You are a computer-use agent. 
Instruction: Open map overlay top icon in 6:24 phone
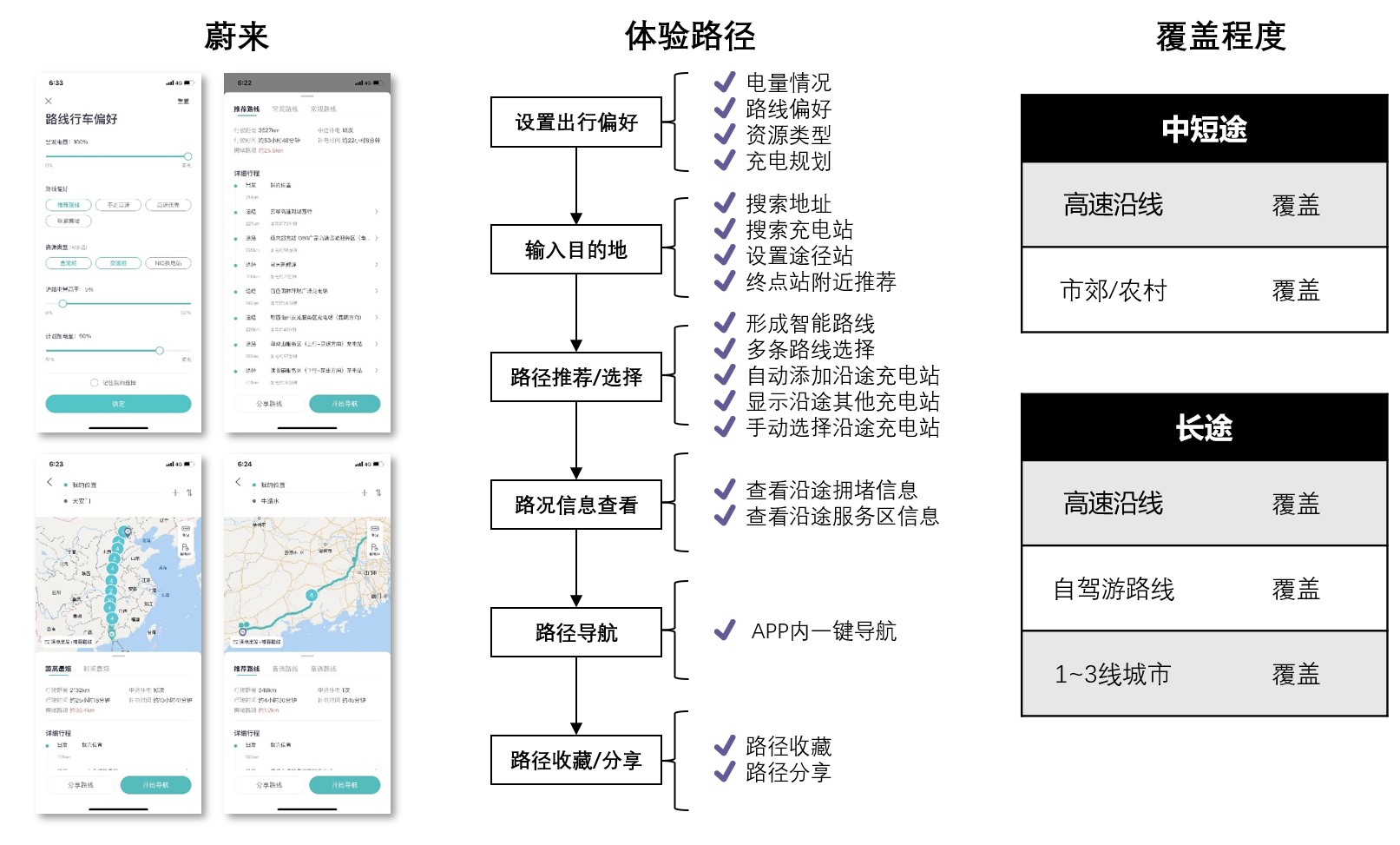pyautogui.click(x=374, y=530)
